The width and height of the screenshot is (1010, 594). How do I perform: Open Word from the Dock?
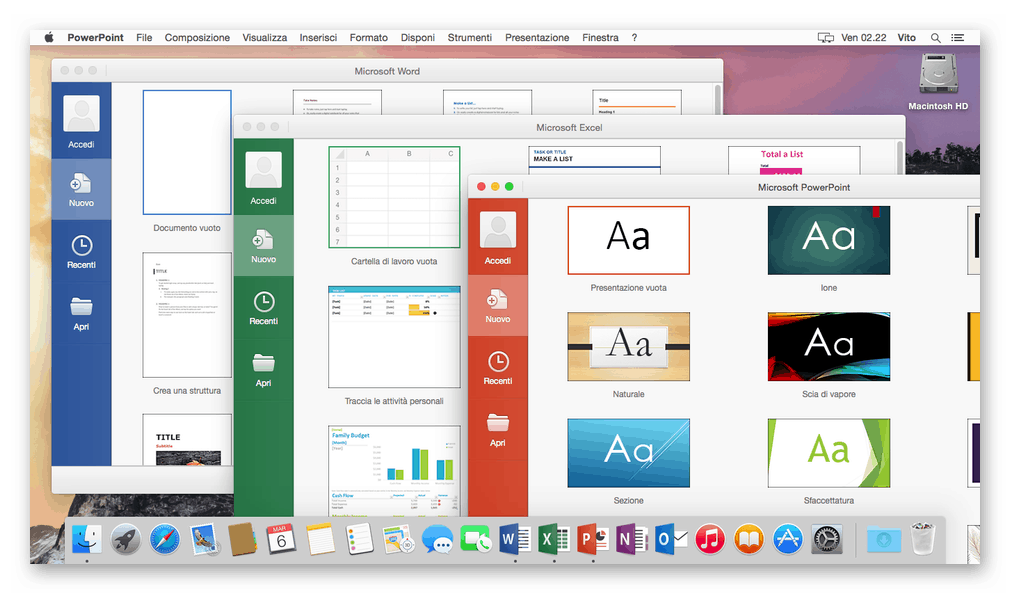point(515,539)
